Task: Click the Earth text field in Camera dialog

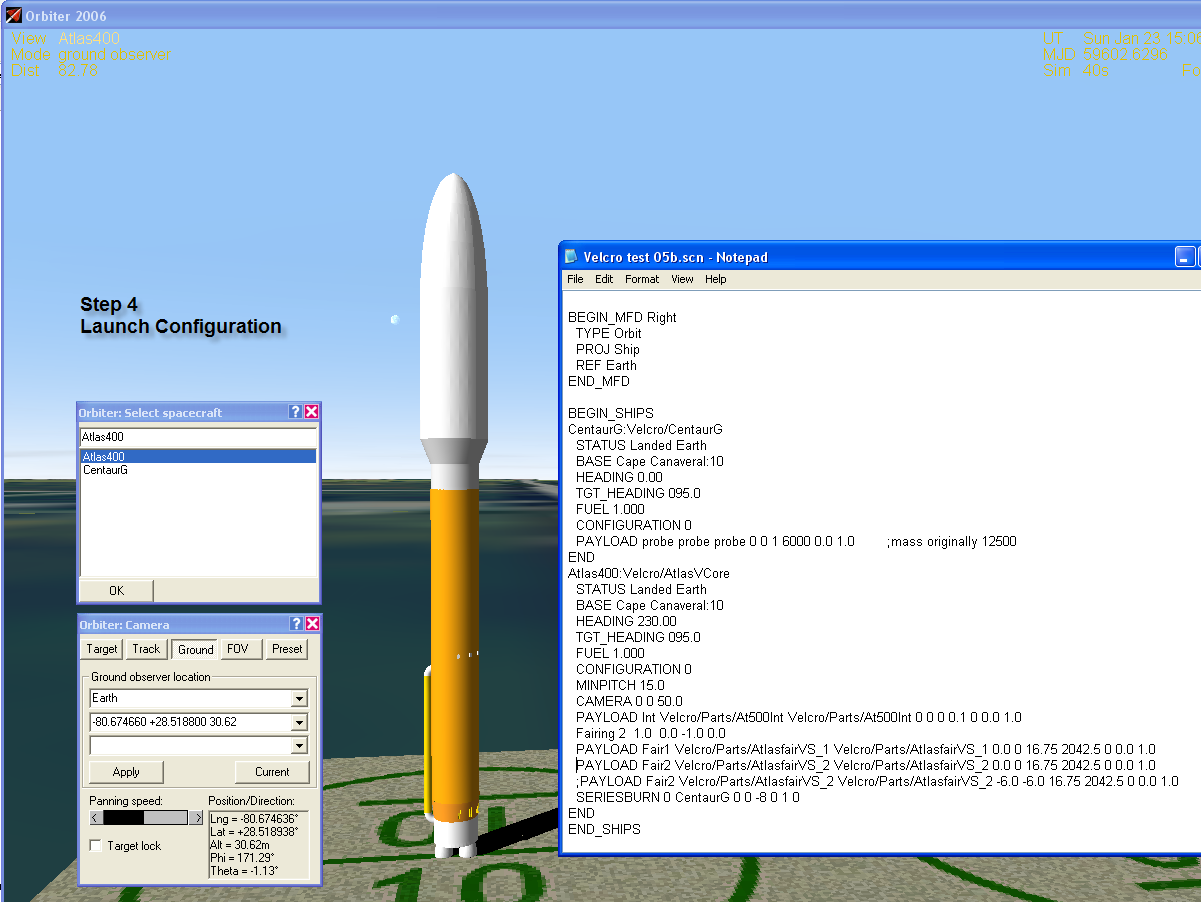Action: coord(190,698)
